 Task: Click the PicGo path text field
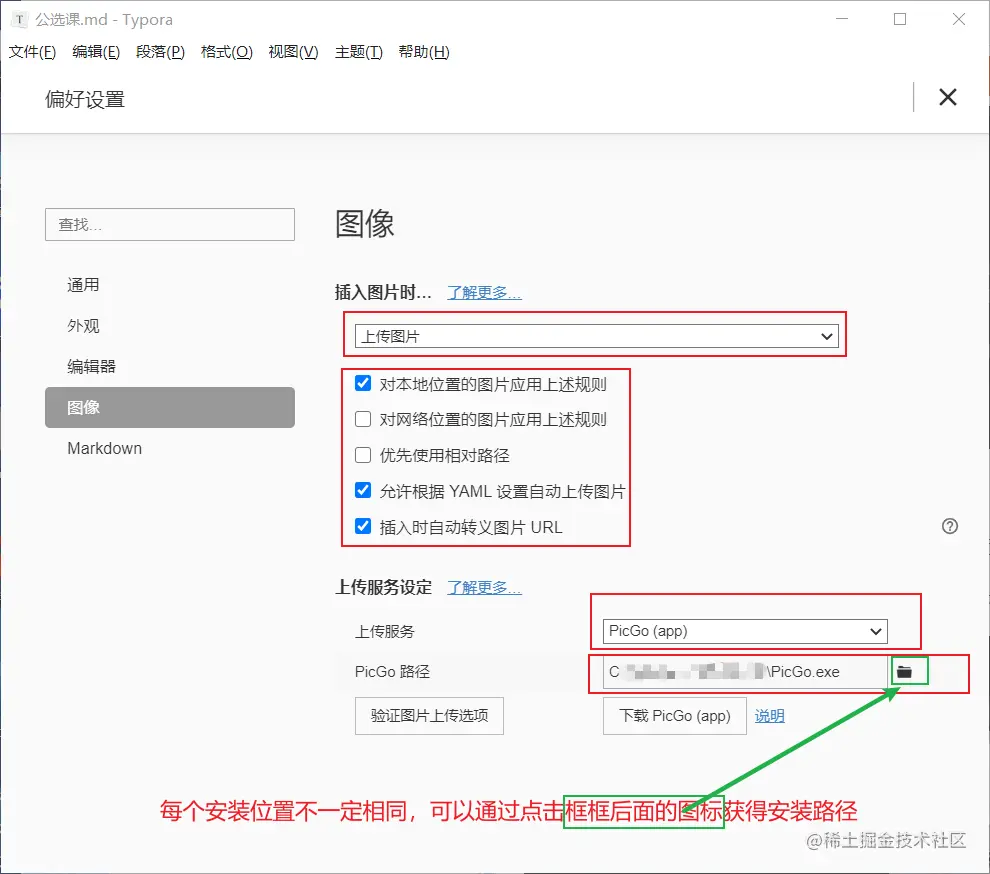click(x=745, y=672)
